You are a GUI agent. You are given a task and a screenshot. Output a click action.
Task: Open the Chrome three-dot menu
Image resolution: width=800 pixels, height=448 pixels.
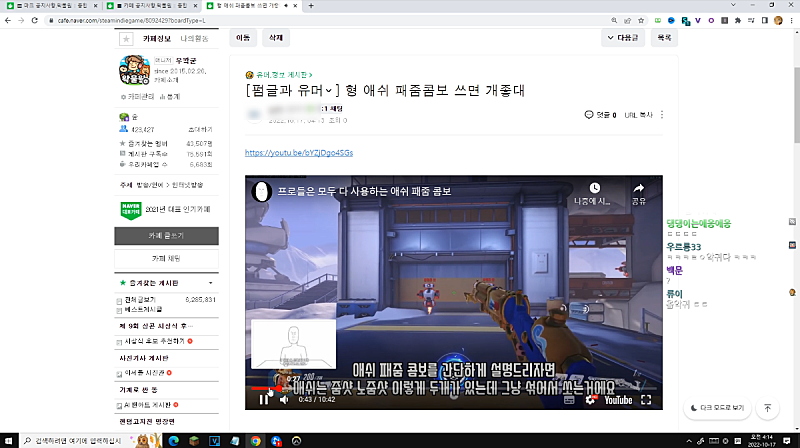pyautogui.click(x=791, y=20)
